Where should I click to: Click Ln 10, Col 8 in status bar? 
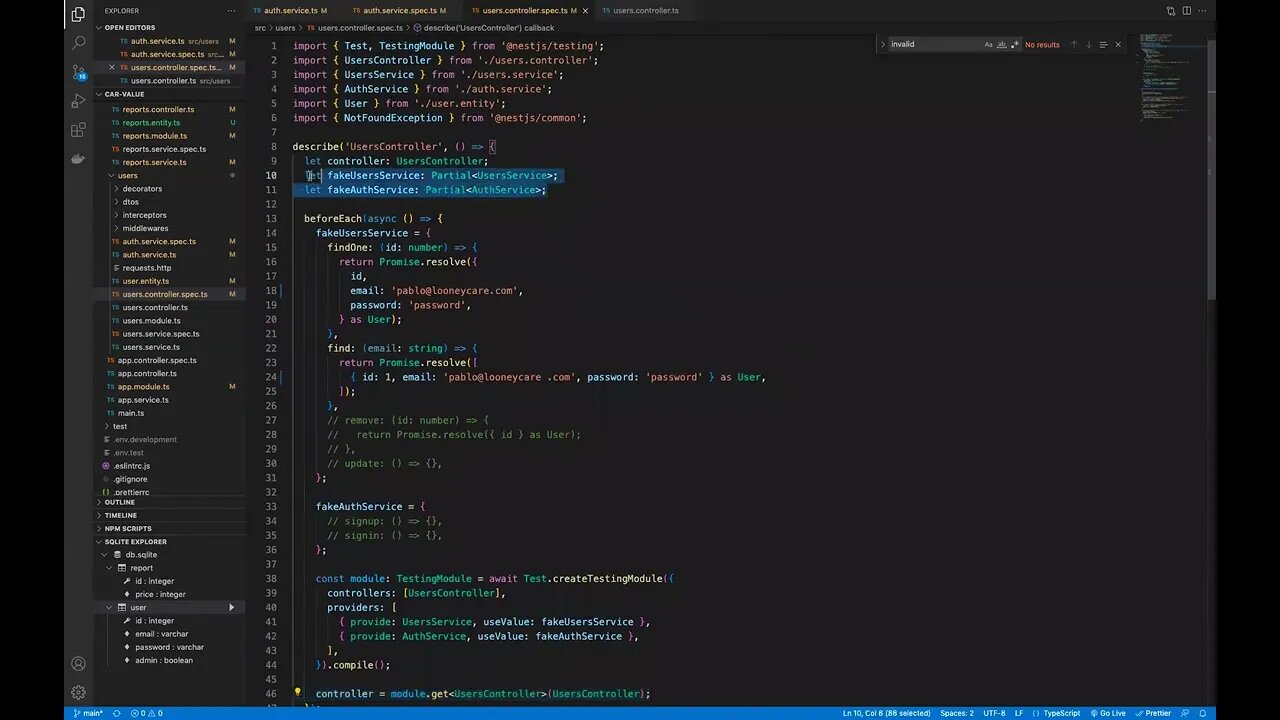886,713
